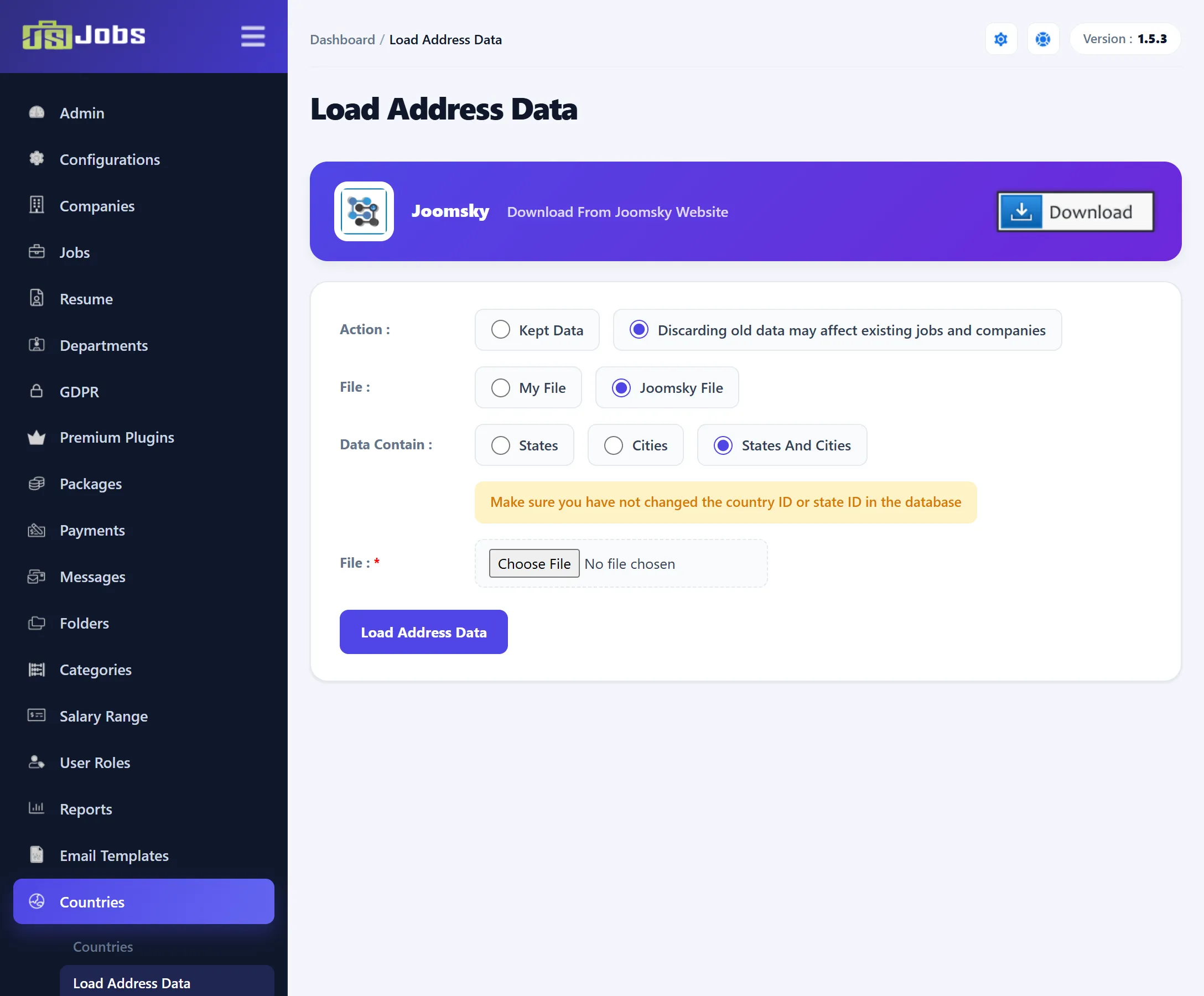Click the Companies building icon
Screen dimensions: 1204x996
[37, 205]
